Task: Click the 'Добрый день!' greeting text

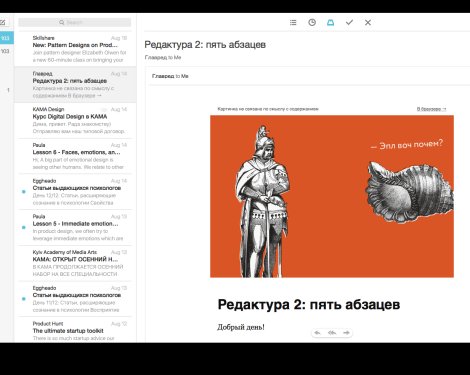Action: pyautogui.click(x=241, y=327)
